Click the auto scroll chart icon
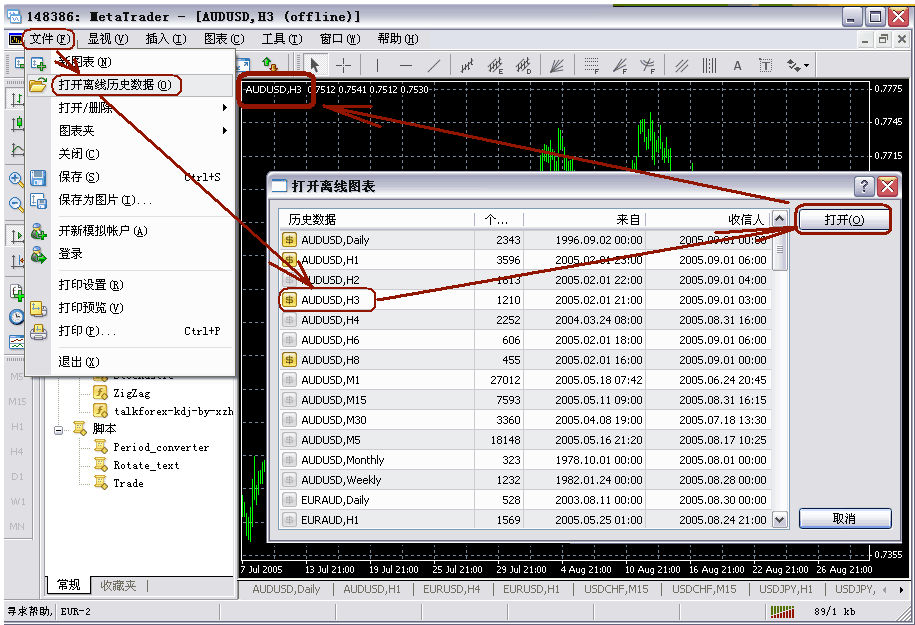 click(x=17, y=236)
